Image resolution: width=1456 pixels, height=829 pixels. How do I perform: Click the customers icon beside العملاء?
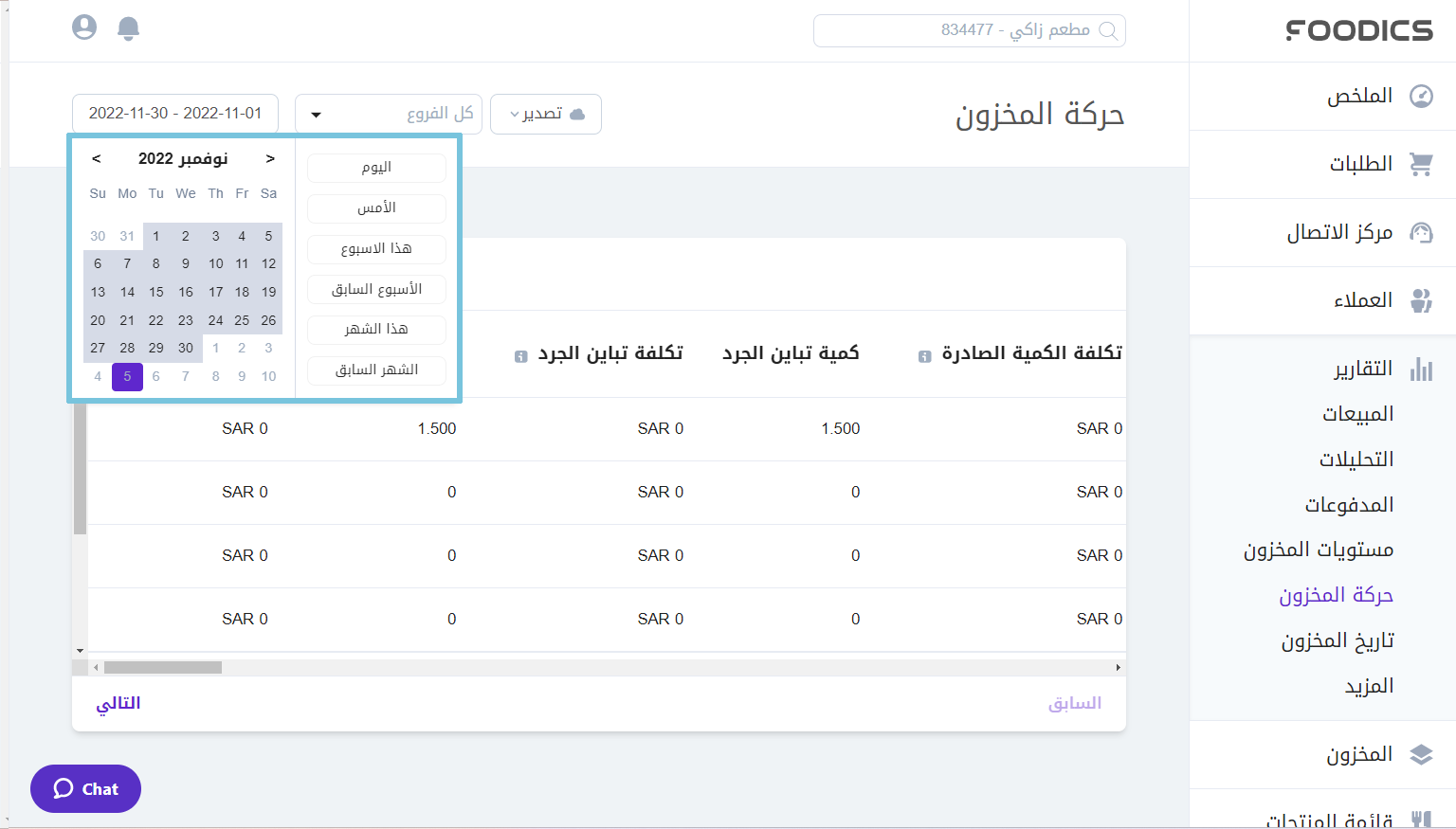point(1421,300)
